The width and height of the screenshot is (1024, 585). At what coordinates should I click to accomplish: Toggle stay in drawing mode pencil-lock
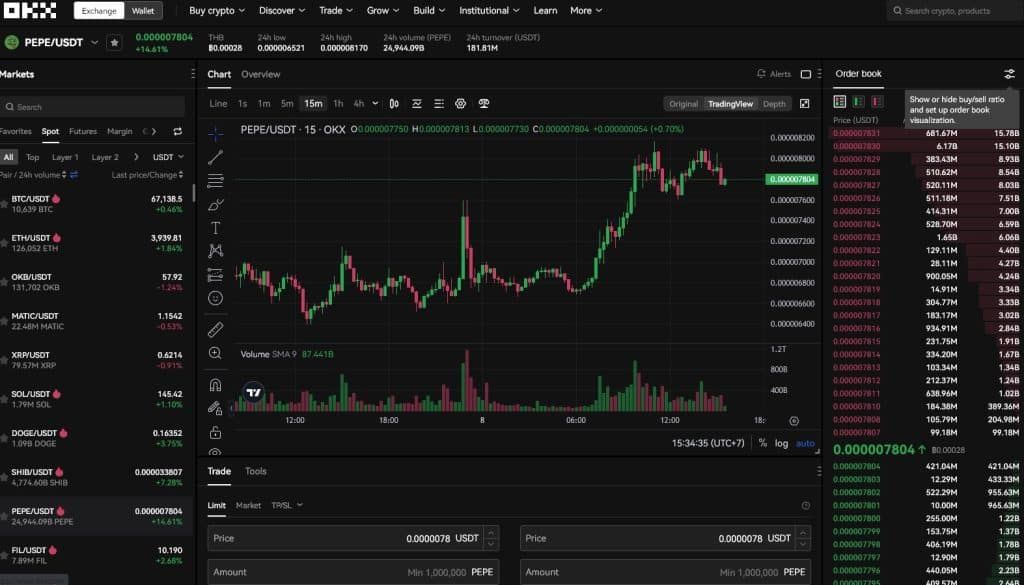pos(216,409)
